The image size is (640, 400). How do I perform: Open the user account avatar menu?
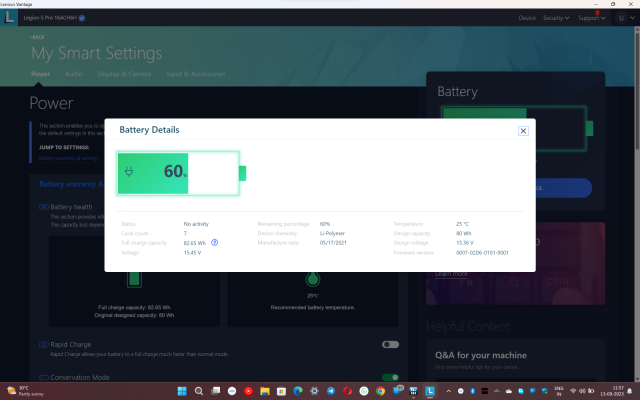point(622,18)
